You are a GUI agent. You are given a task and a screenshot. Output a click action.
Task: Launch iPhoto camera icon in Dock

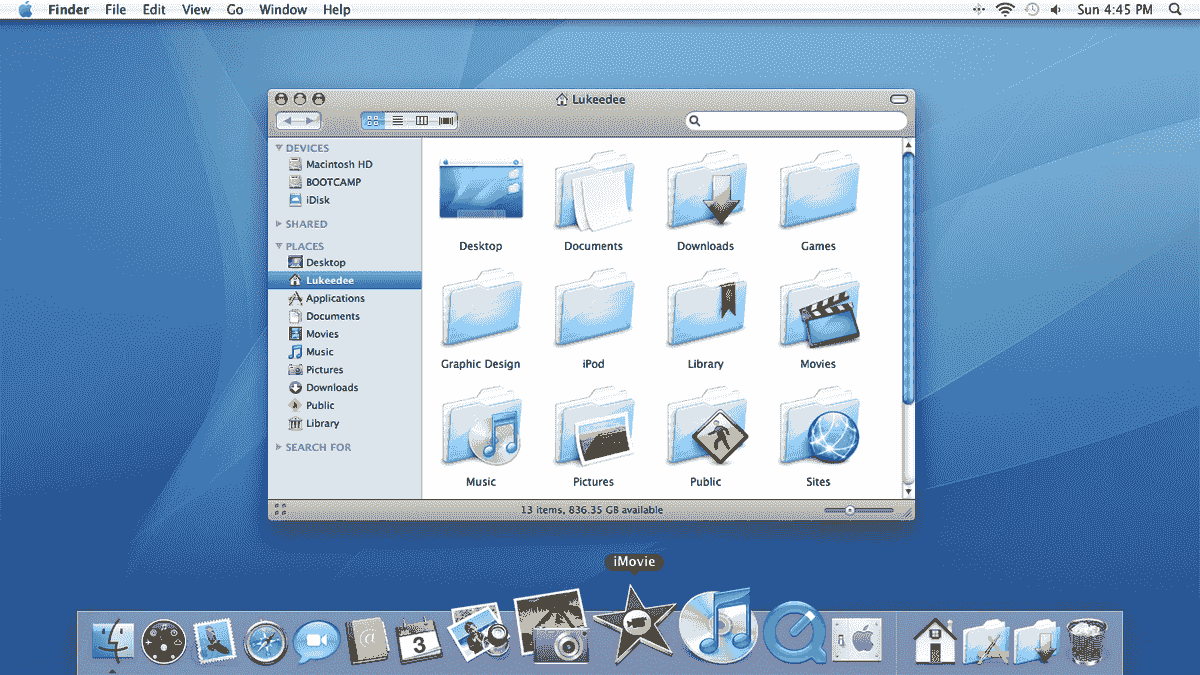(x=551, y=625)
